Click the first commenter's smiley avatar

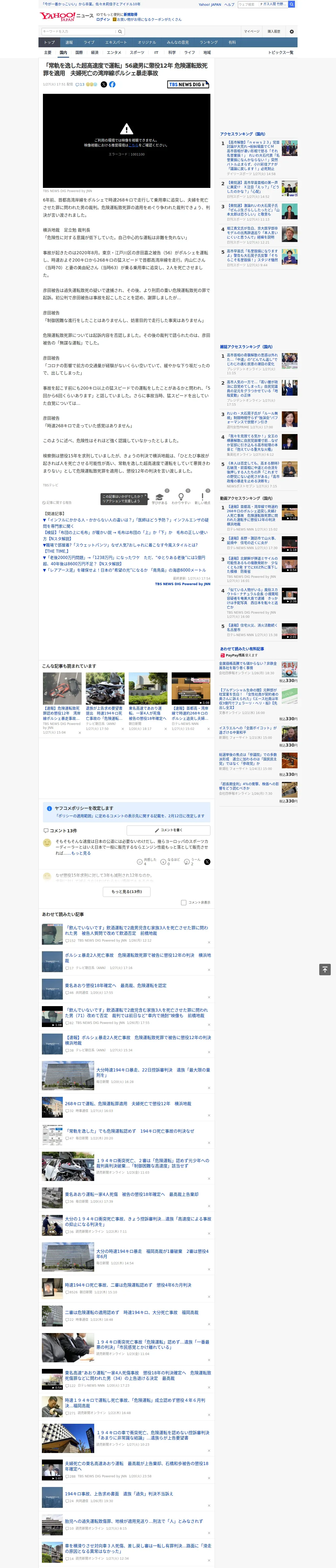[x=47, y=843]
